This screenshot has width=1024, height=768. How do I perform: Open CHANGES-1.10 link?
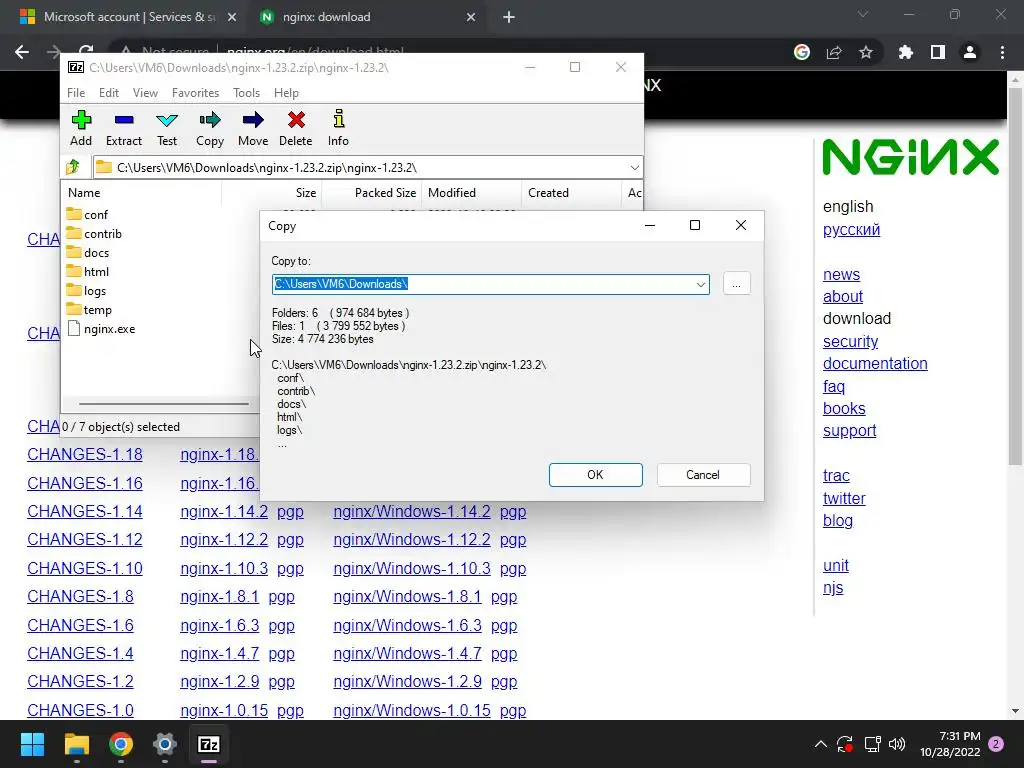(85, 568)
